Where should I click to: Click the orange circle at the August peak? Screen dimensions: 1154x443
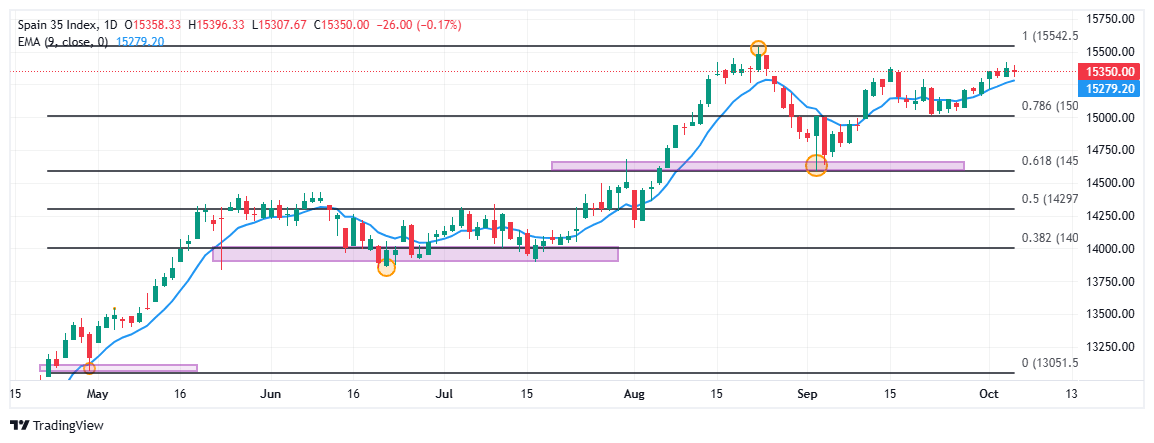click(758, 48)
